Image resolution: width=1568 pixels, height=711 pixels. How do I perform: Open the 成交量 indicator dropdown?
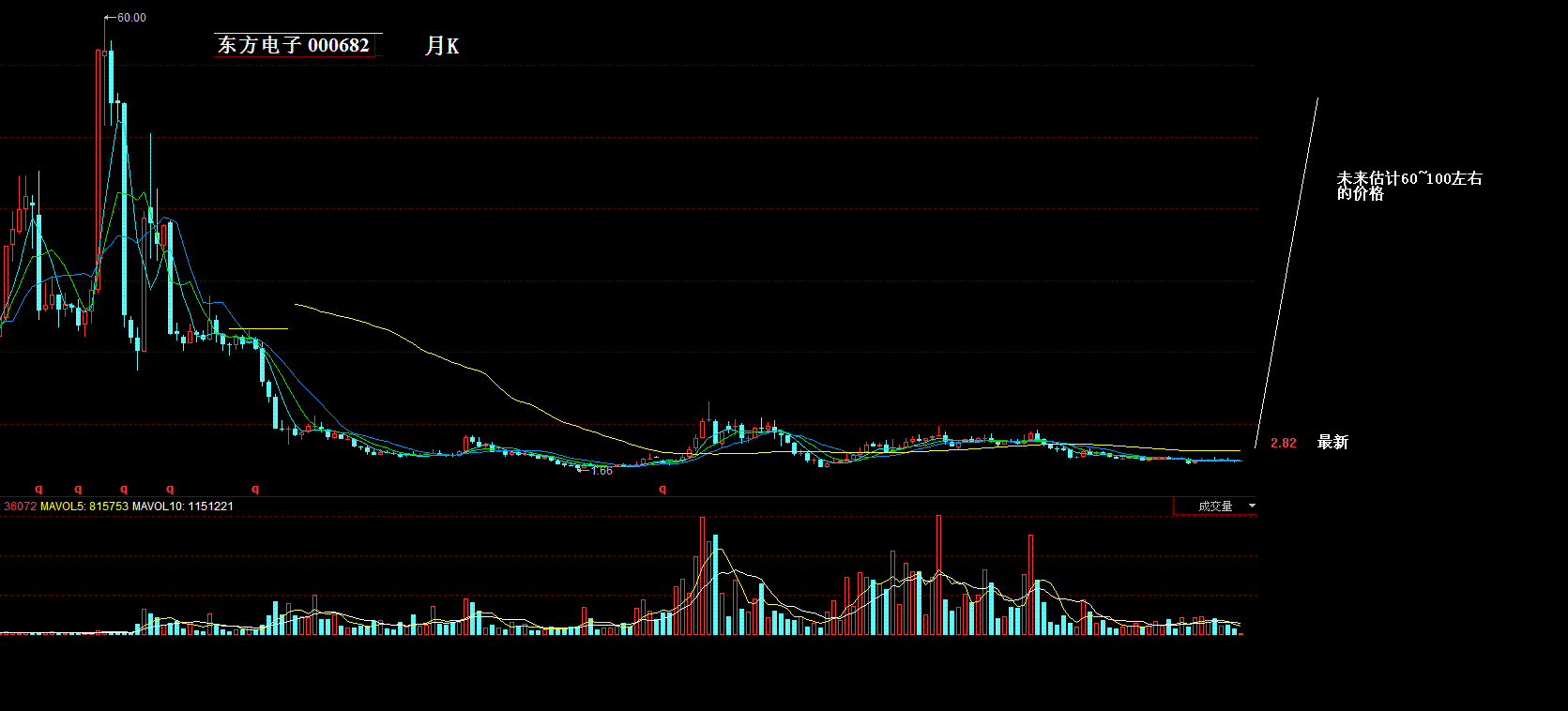1214,507
